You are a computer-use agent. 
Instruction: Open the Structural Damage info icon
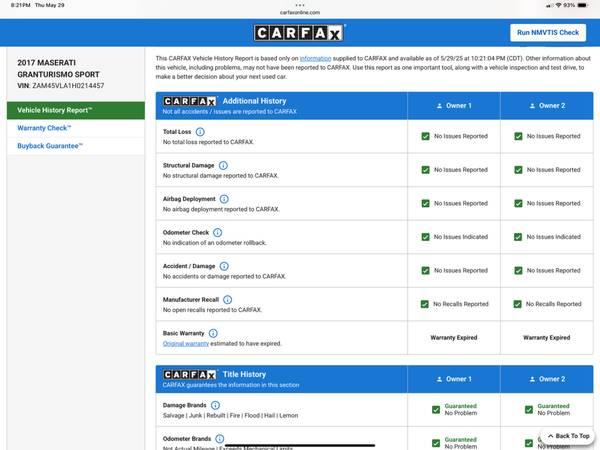coord(223,165)
